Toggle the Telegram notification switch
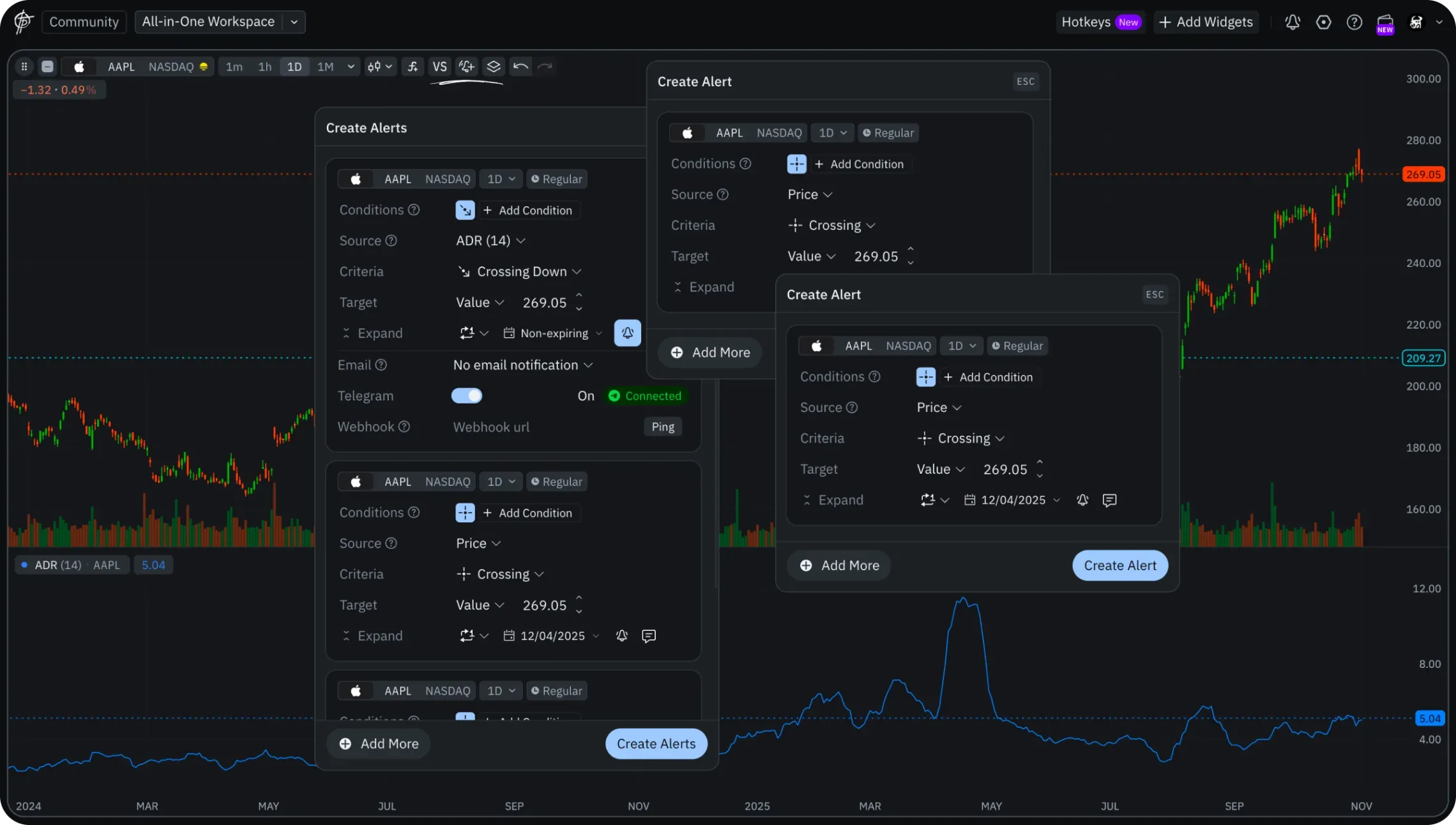The width and height of the screenshot is (1456, 825). click(x=467, y=396)
